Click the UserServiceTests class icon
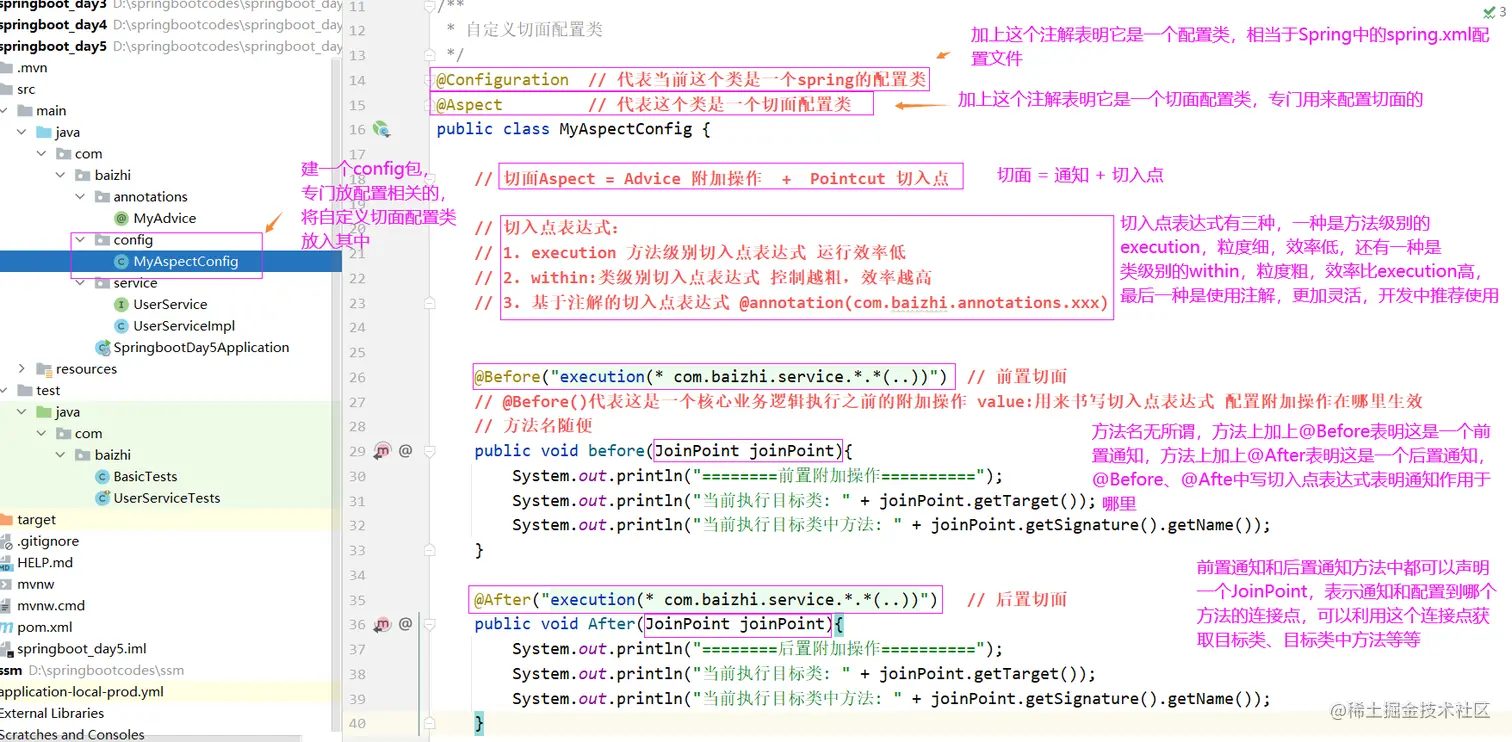Screen dimensions: 1512x742 point(101,498)
